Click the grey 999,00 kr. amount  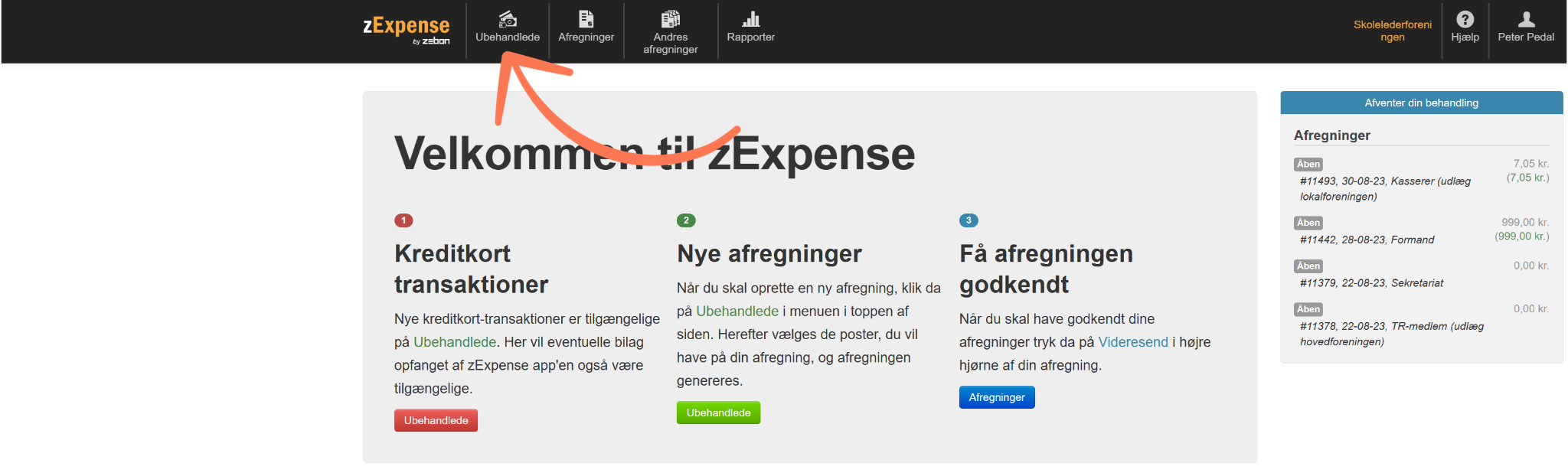[1525, 223]
